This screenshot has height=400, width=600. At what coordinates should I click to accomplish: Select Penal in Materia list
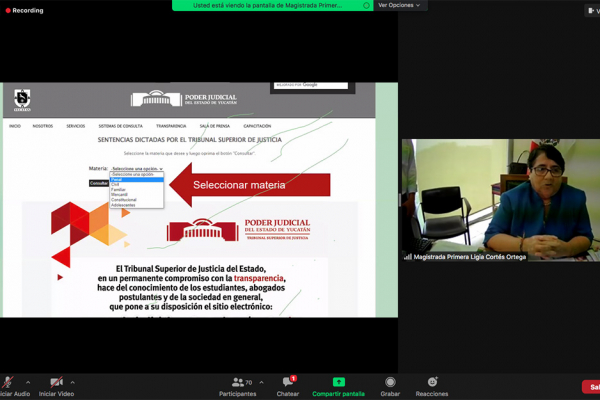pos(137,180)
